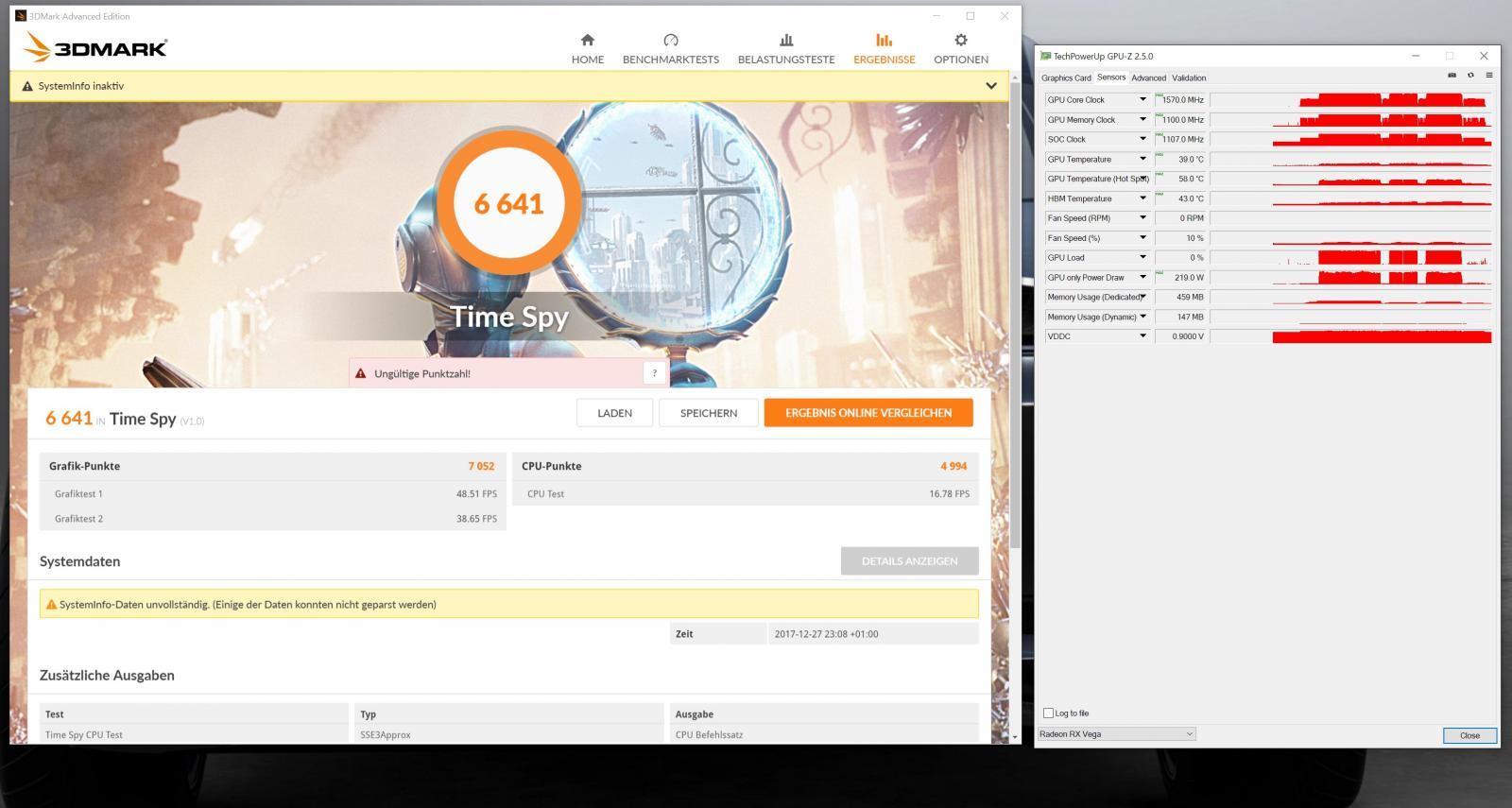This screenshot has width=1512, height=808.
Task: Click the HBM Temperature 43.0 °C value
Action: [x=1180, y=198]
